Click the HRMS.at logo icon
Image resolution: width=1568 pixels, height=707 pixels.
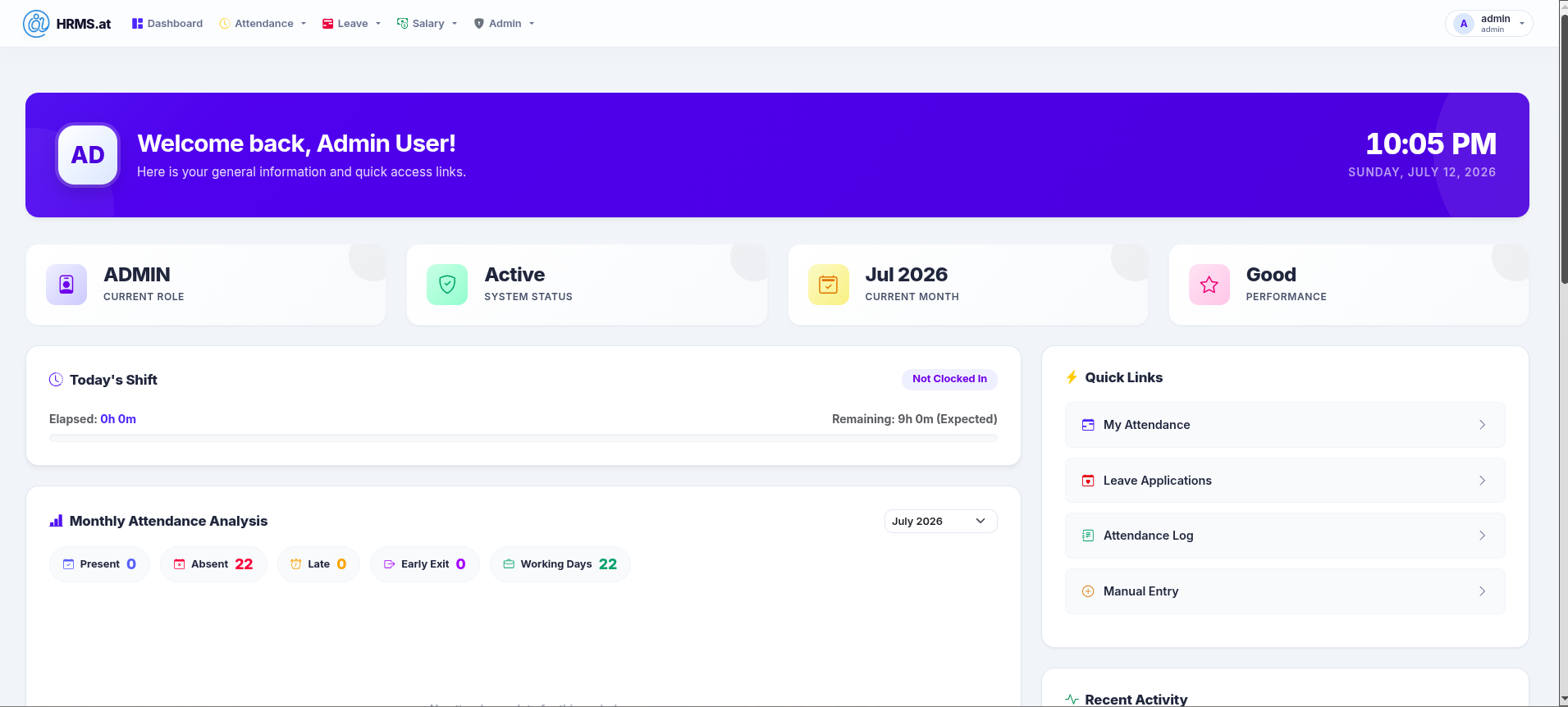(x=36, y=24)
